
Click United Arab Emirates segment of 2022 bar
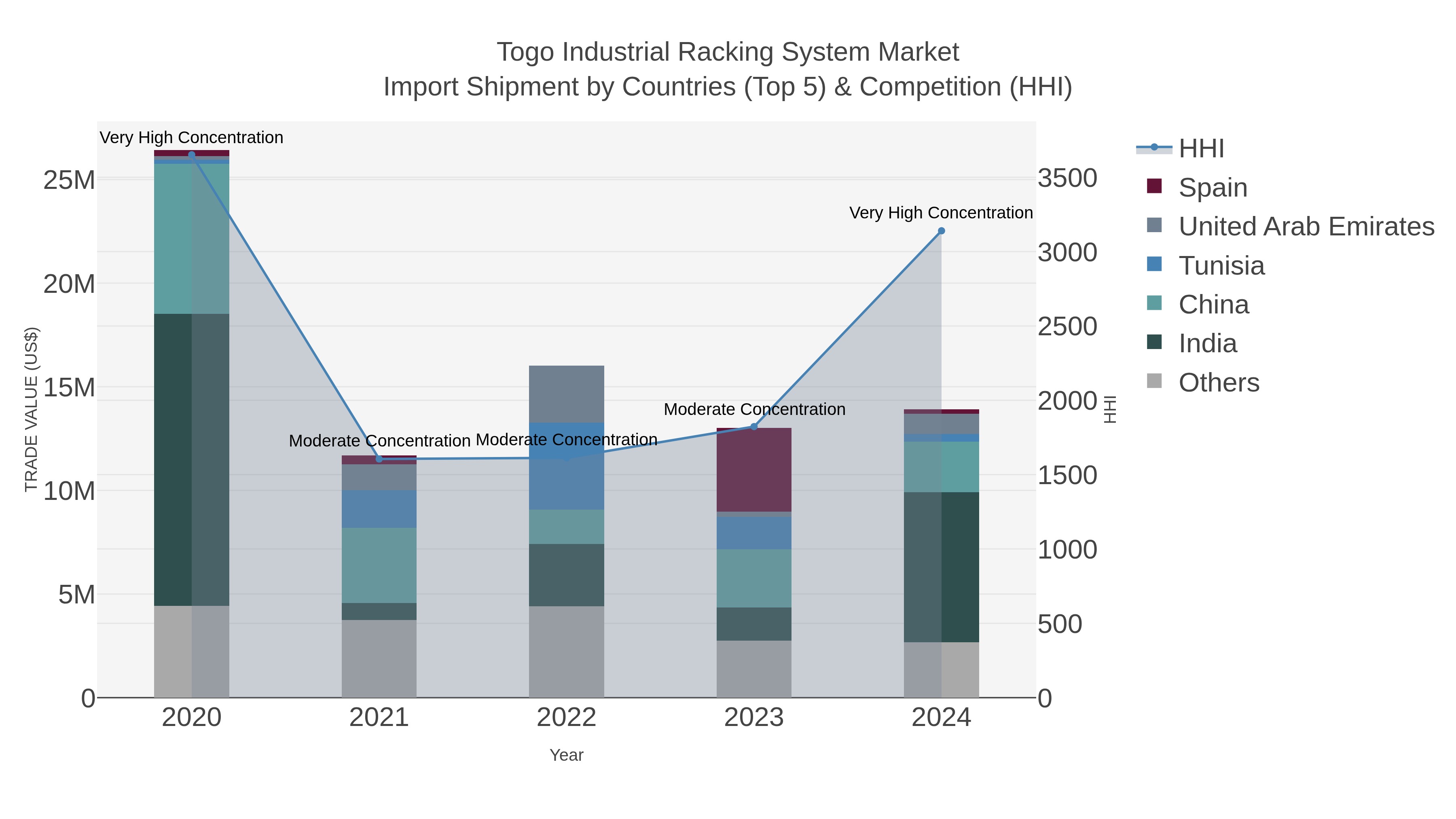(567, 394)
